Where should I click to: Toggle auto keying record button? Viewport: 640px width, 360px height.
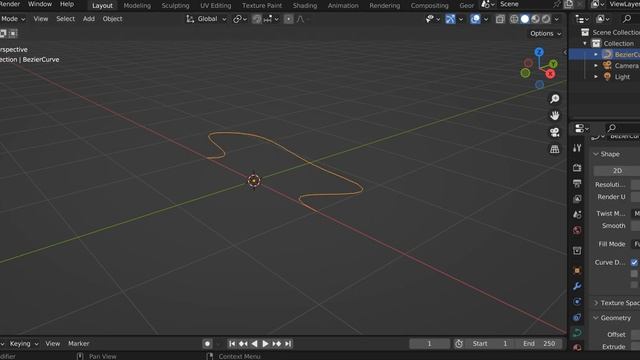(207, 344)
